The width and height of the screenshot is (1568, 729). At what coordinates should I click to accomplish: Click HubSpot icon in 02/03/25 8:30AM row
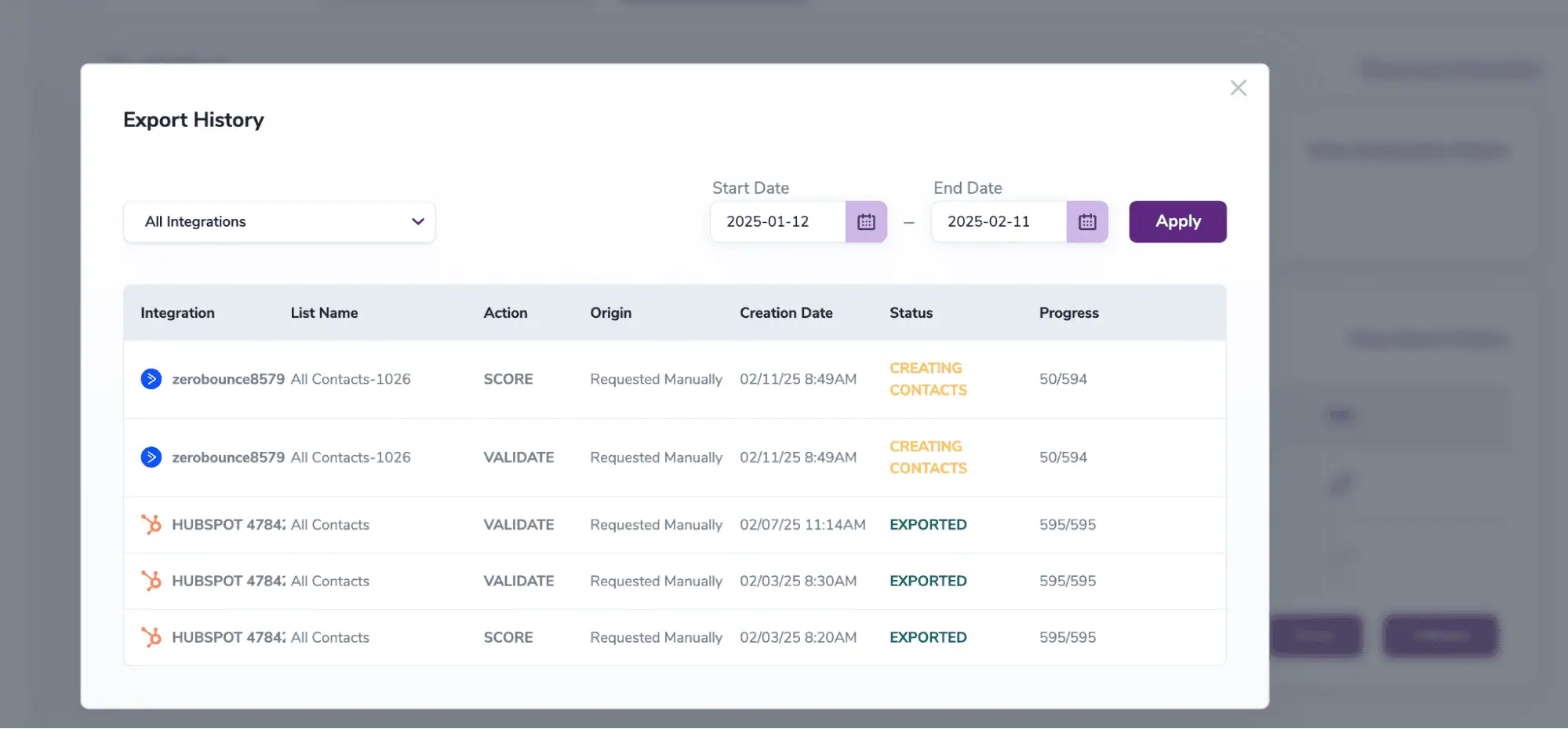pyautogui.click(x=151, y=581)
